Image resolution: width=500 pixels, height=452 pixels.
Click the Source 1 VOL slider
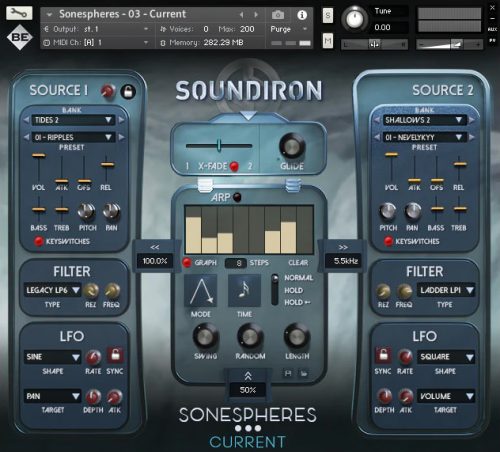point(39,155)
